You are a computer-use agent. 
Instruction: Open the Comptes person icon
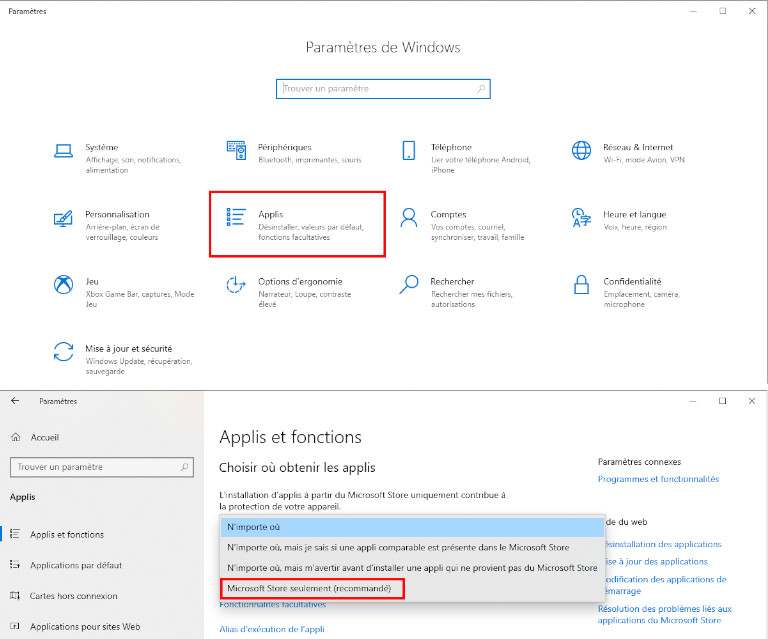point(408,217)
